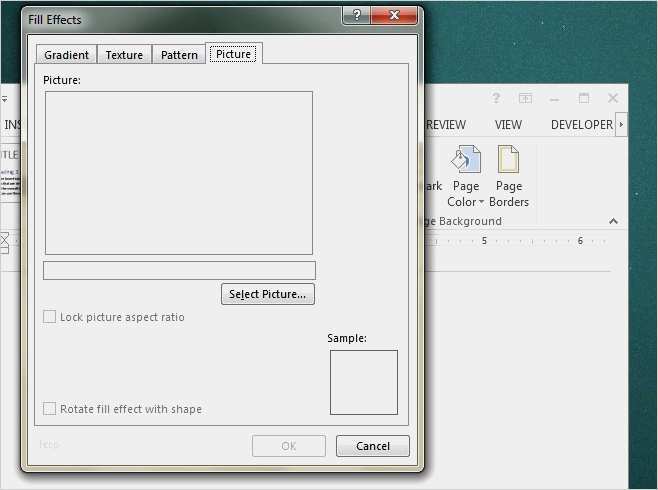The height and width of the screenshot is (490, 658).
Task: Click the Page Color paint bucket icon
Action: tap(465, 160)
